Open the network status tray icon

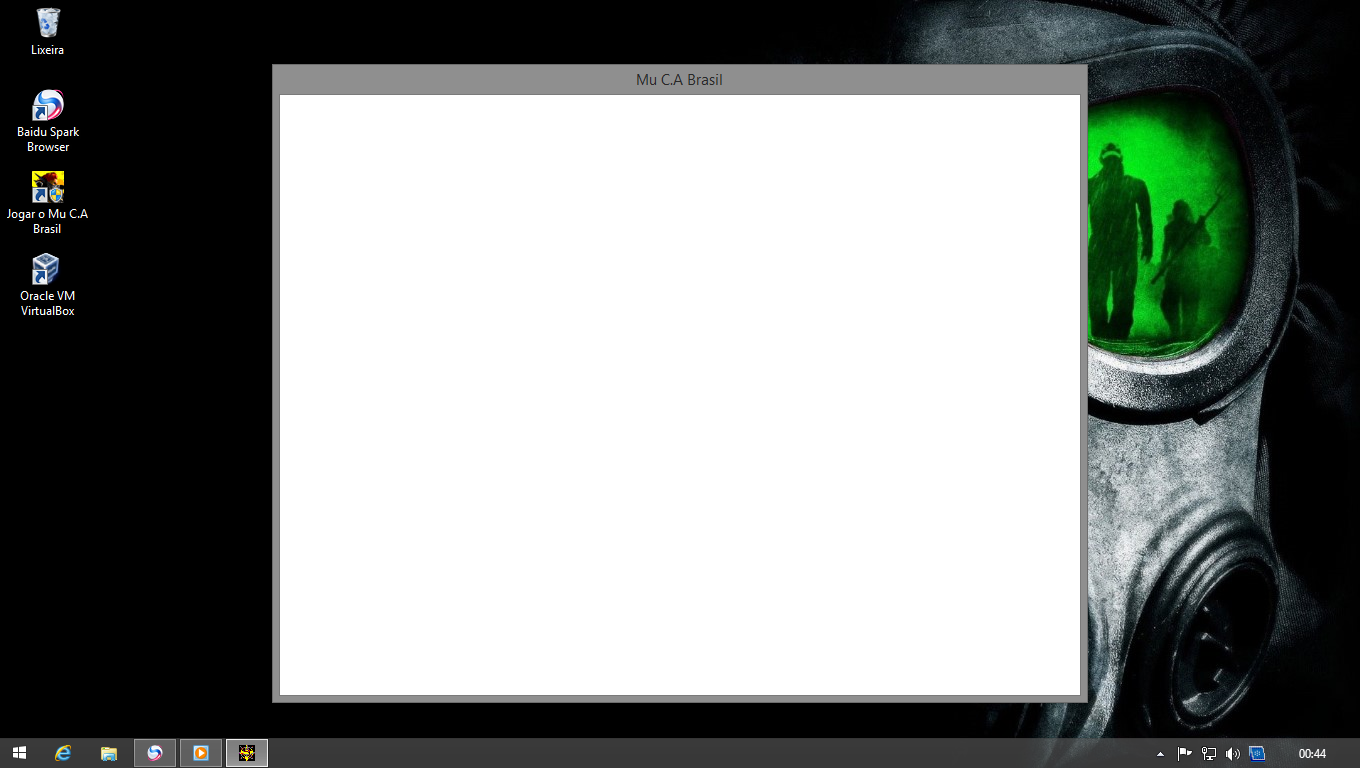coord(1208,754)
